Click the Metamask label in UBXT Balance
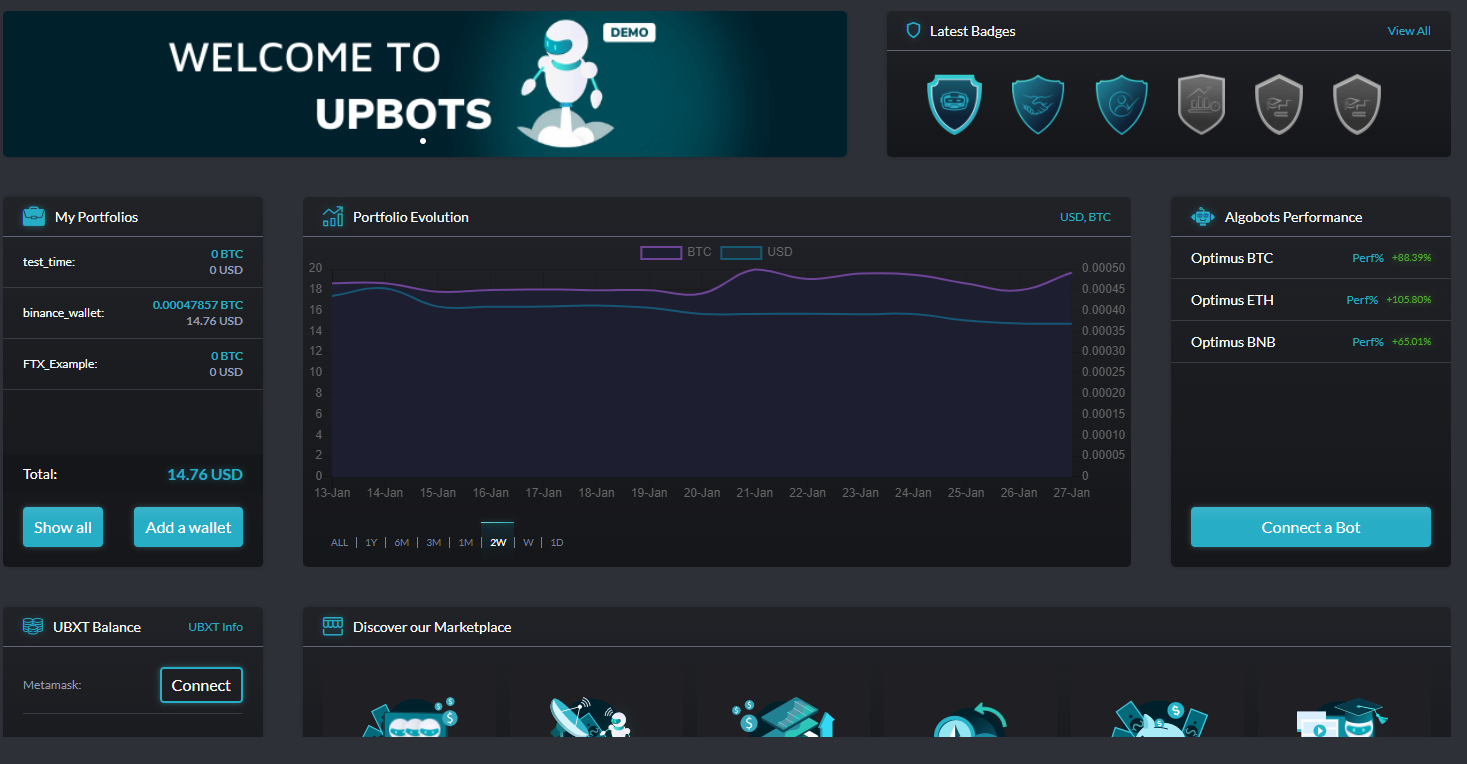Image resolution: width=1467 pixels, height=764 pixels. 52,685
